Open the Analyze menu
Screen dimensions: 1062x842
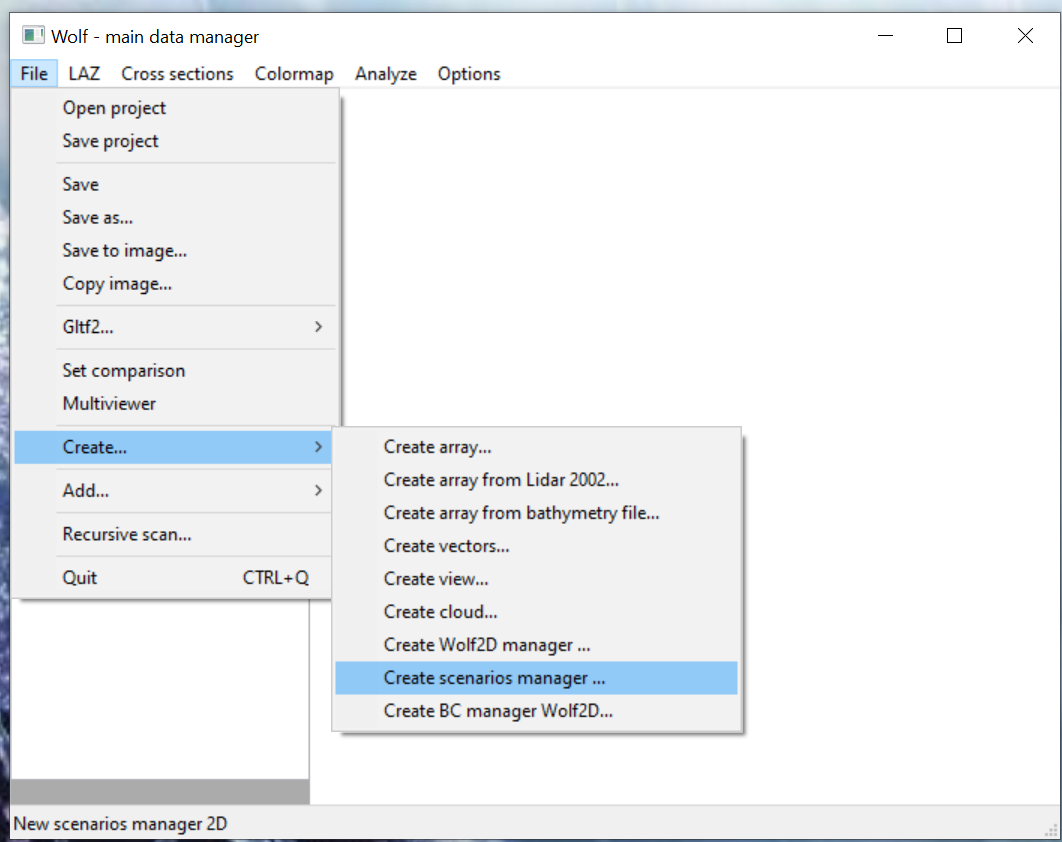click(x=385, y=74)
